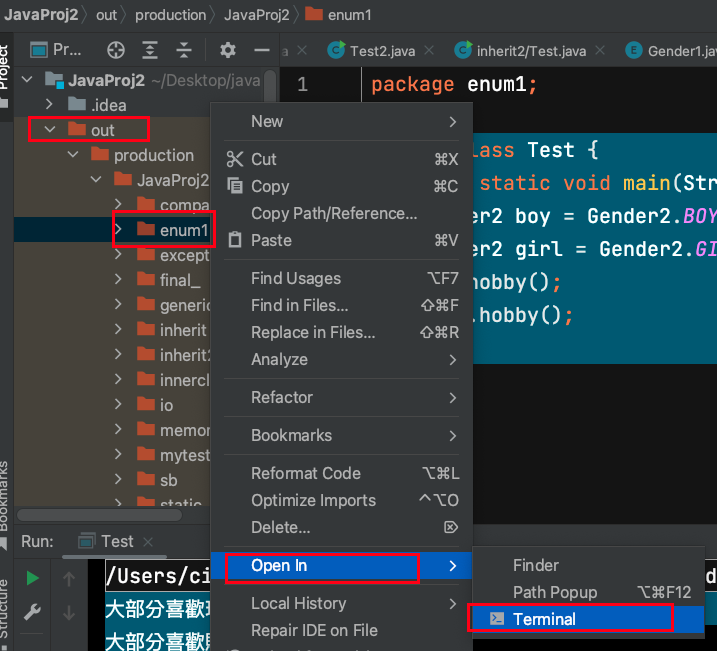Open Project panel settings gear

coord(228,50)
